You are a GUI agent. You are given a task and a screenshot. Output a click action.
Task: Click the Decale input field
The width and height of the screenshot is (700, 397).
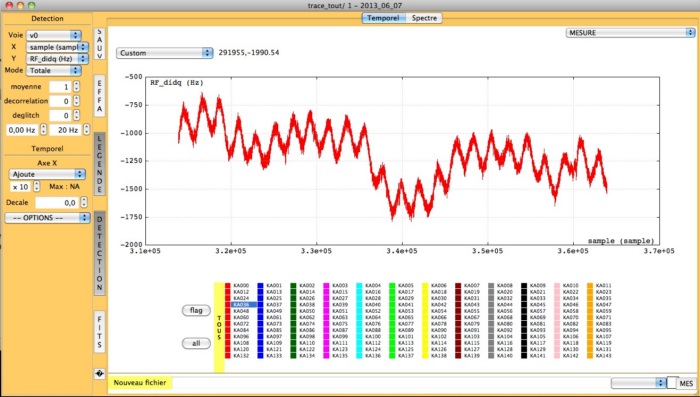[57, 202]
